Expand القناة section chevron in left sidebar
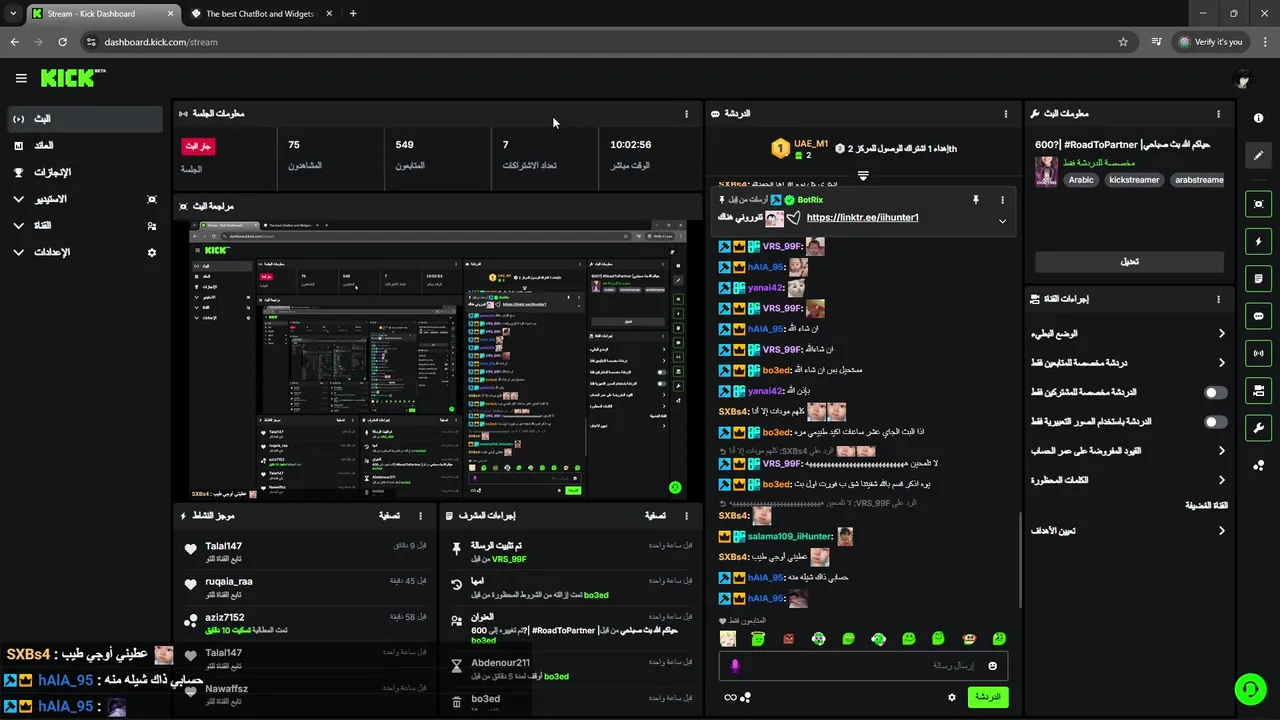Screen dimensions: 1280x720 pos(18,226)
